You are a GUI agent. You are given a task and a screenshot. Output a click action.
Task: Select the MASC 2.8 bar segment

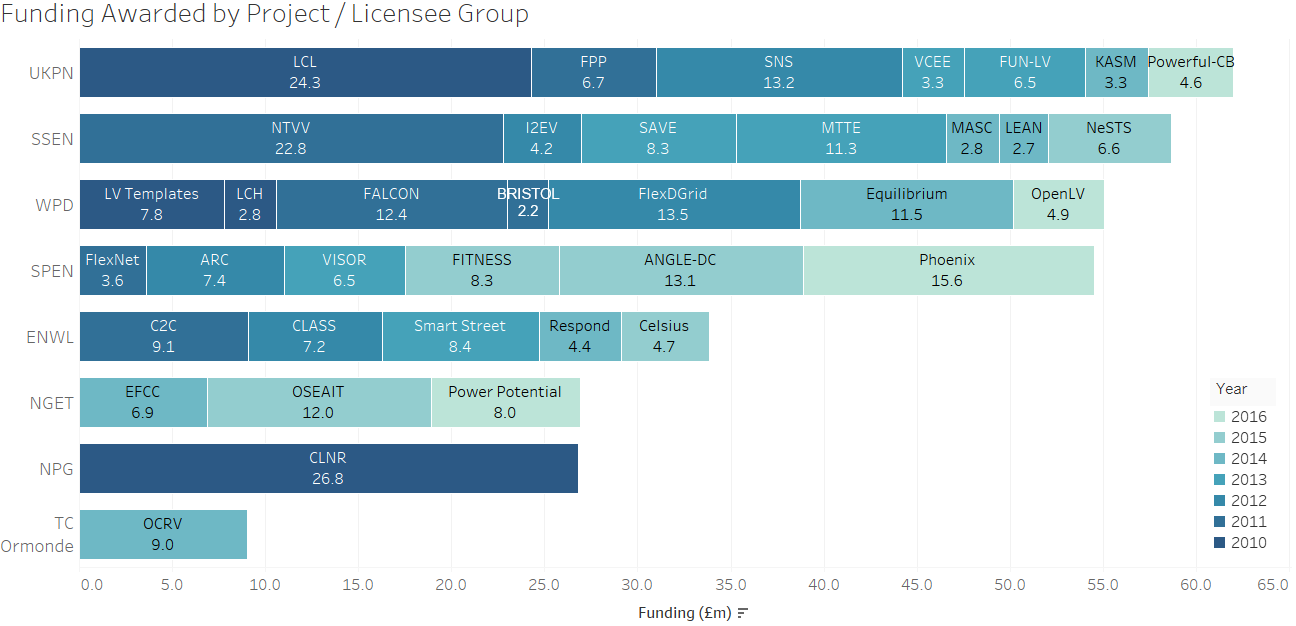(972, 138)
